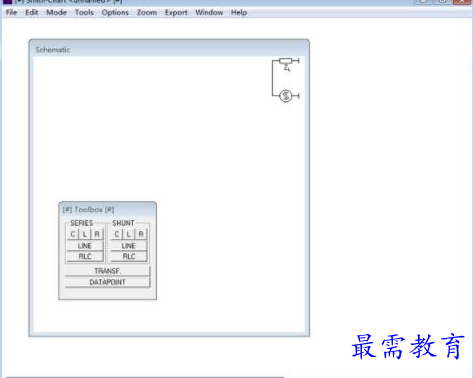Add a shunt inductor (SHUNT L)

pos(129,234)
